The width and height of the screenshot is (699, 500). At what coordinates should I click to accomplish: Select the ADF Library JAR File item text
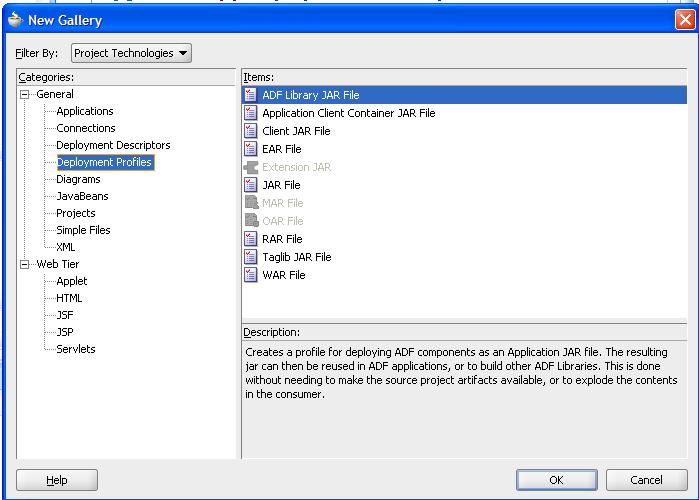tap(311, 95)
